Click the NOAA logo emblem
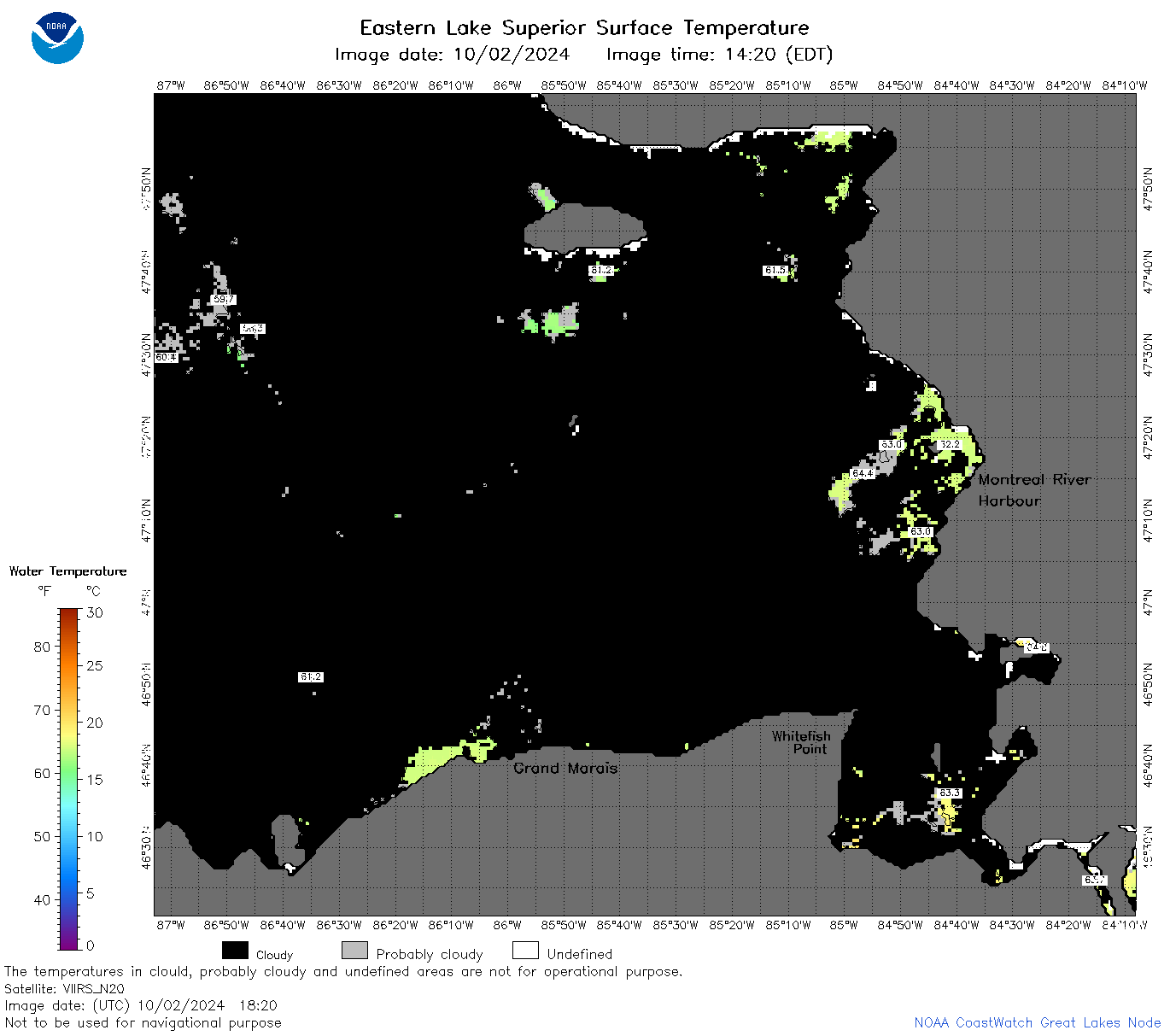The height and width of the screenshot is (1036, 1170). [57, 38]
